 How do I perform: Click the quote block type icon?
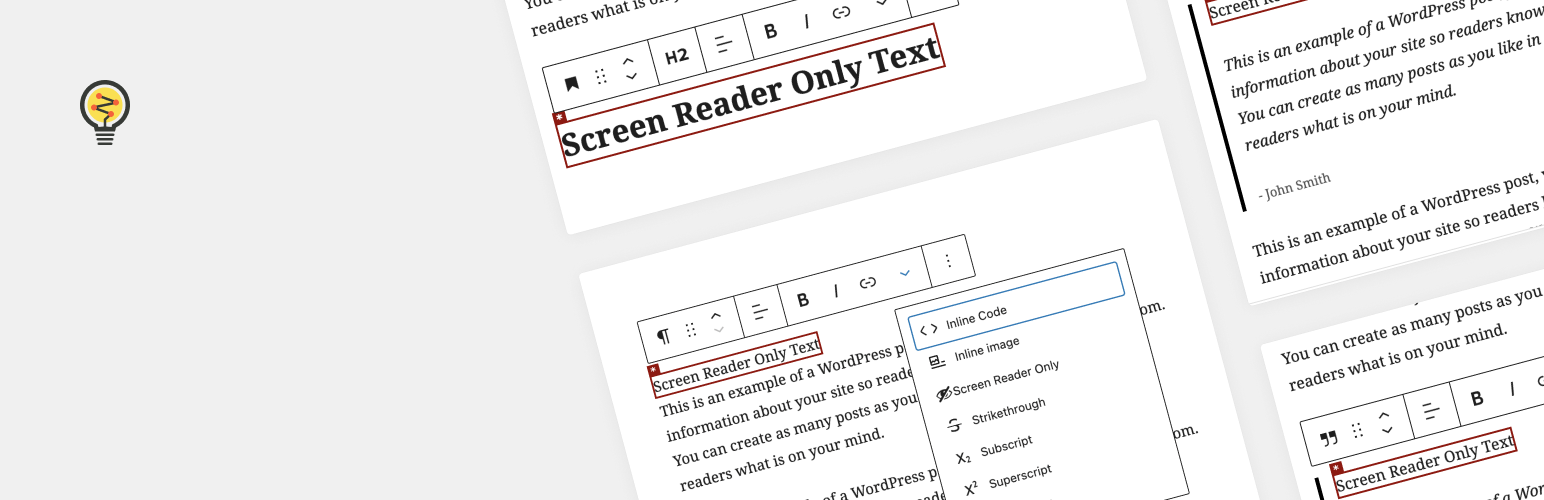1329,438
